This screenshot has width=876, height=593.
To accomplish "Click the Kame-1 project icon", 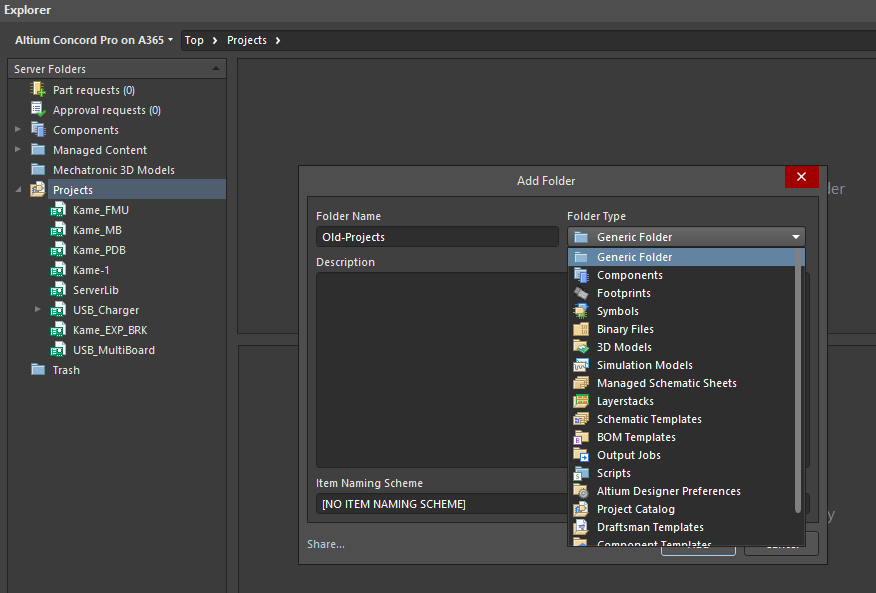I will [x=58, y=270].
